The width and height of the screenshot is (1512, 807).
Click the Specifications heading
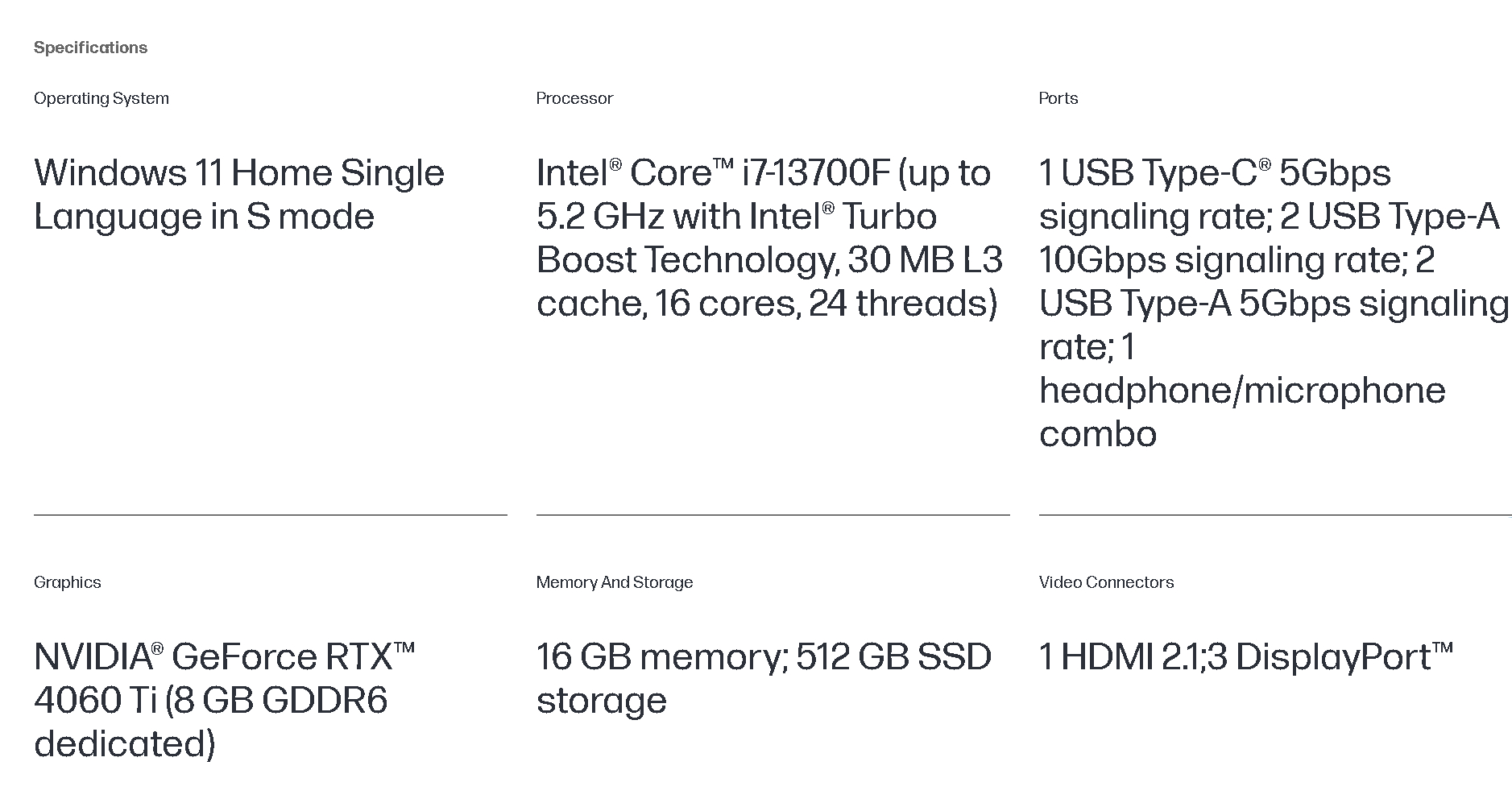pos(90,48)
